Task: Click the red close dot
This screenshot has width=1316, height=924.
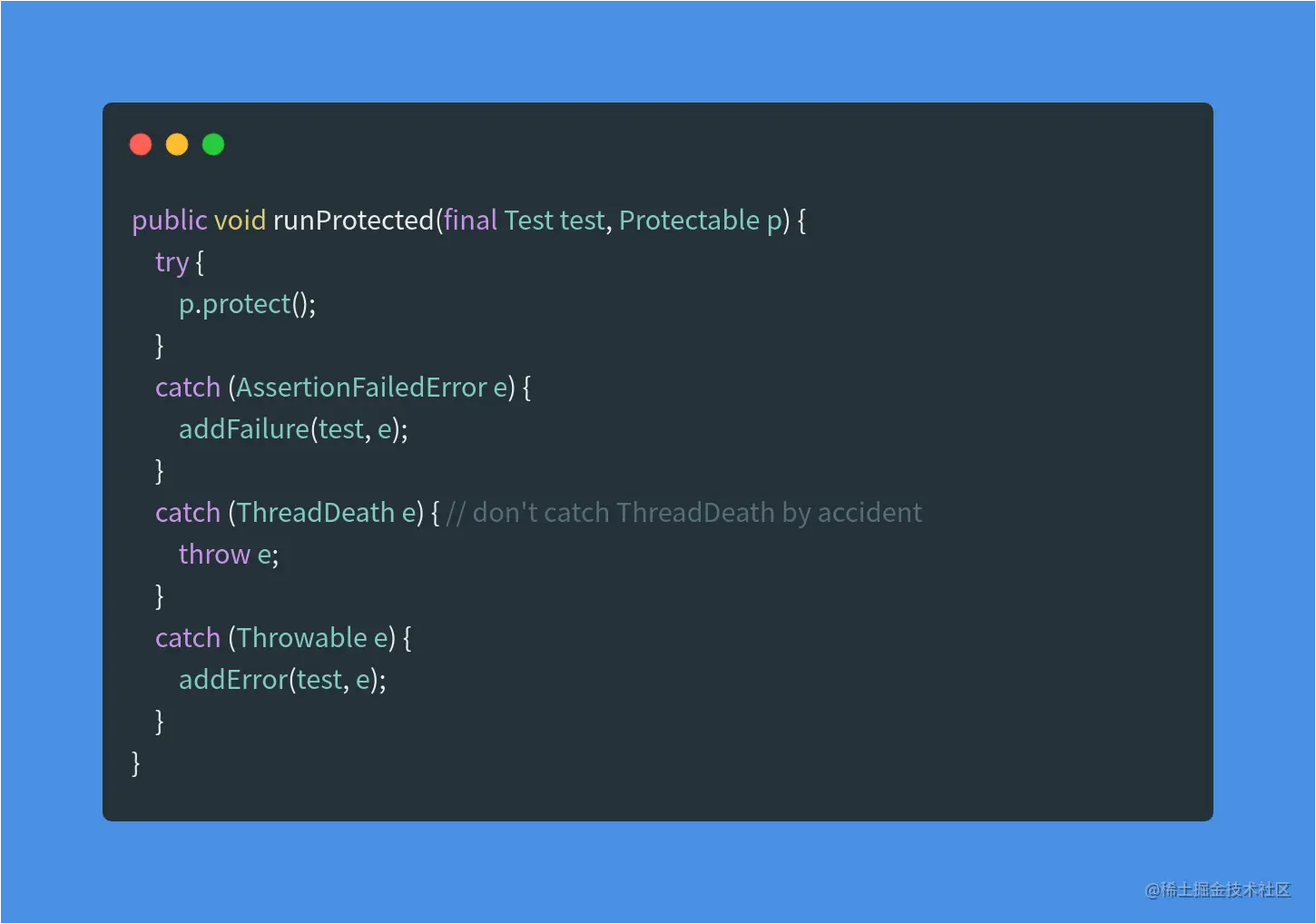Action: (x=141, y=144)
